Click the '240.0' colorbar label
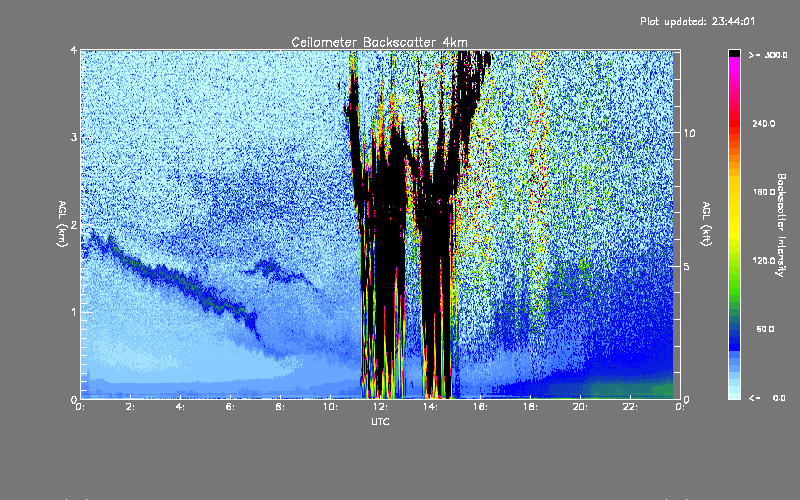Image resolution: width=800 pixels, height=500 pixels. point(764,123)
